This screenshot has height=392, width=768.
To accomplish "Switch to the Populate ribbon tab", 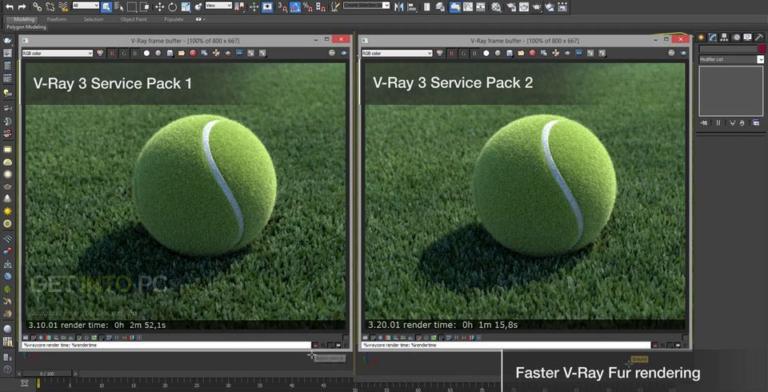I will [173, 20].
